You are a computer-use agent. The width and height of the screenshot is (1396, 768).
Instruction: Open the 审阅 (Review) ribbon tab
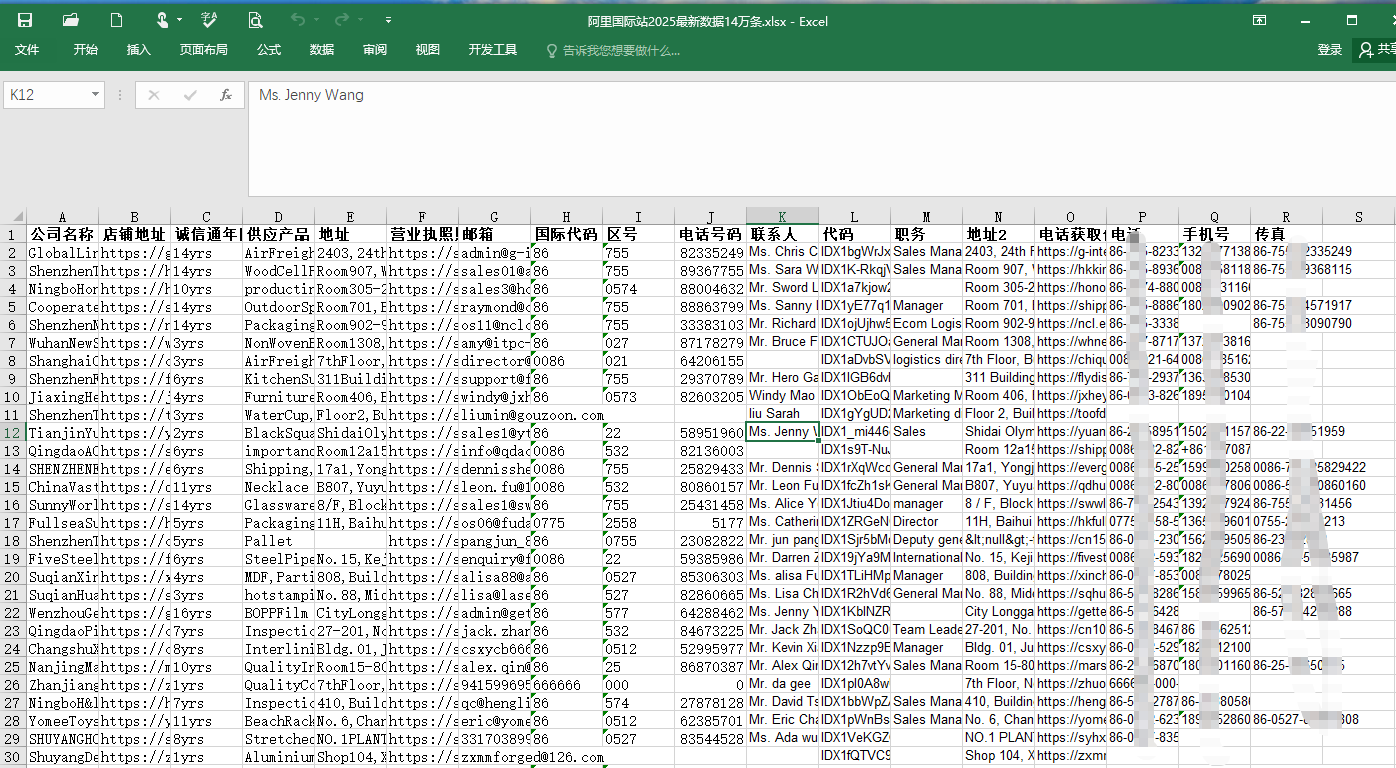(x=375, y=50)
